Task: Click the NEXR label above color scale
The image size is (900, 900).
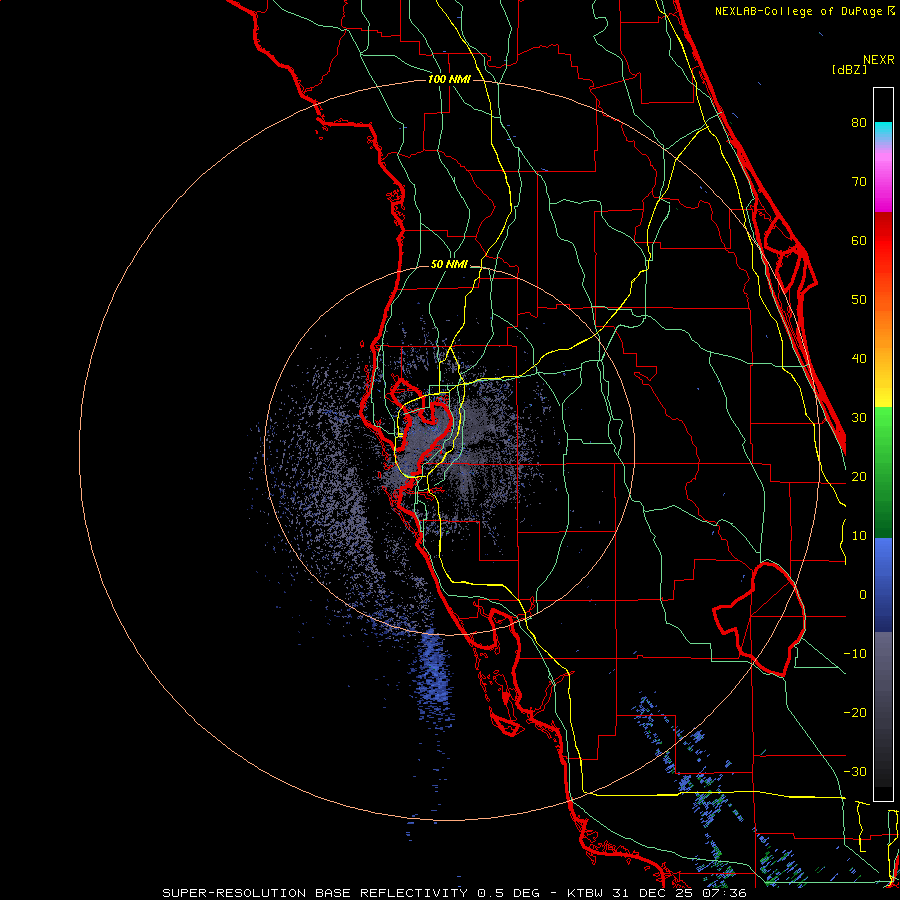Action: coord(879,60)
